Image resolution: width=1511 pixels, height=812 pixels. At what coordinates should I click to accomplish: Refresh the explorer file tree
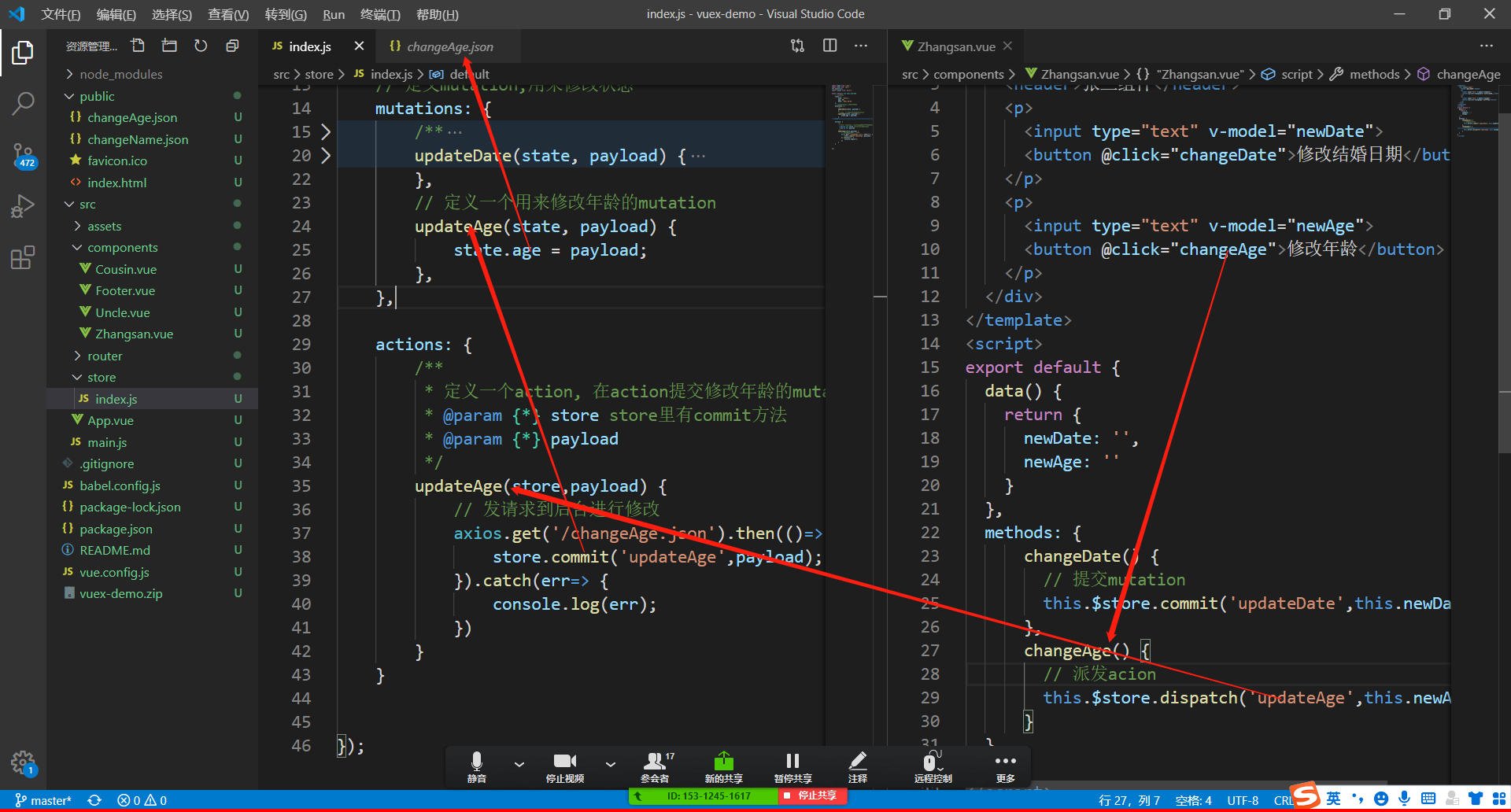[x=201, y=46]
